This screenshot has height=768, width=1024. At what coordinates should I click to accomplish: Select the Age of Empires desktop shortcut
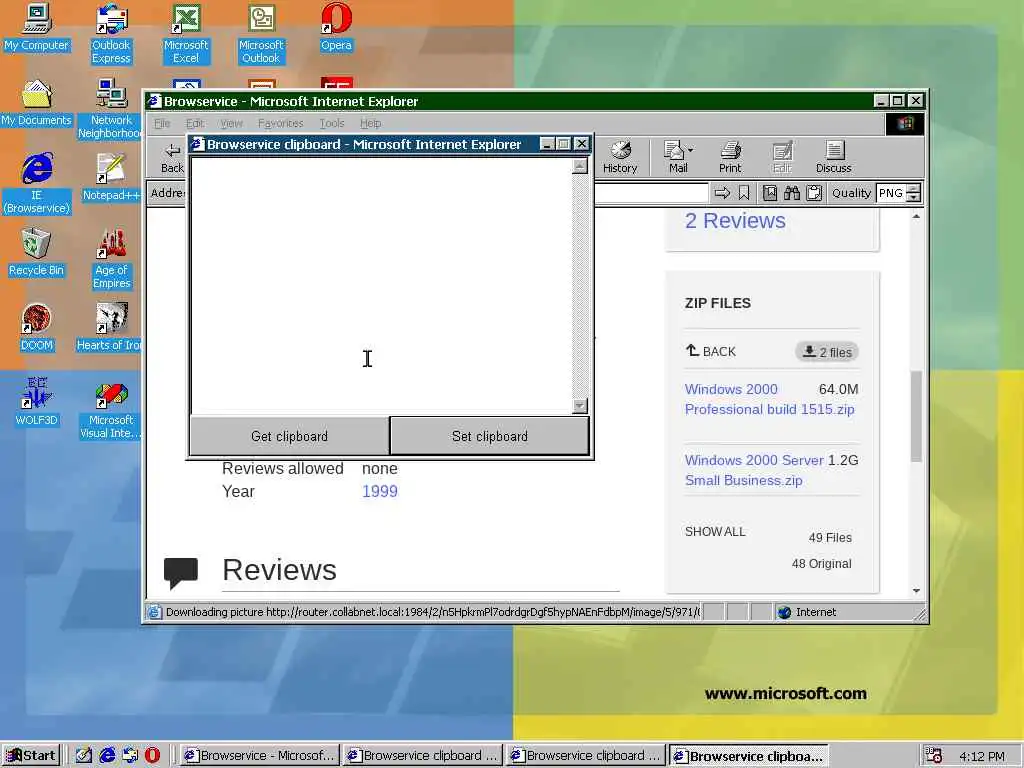tap(111, 259)
